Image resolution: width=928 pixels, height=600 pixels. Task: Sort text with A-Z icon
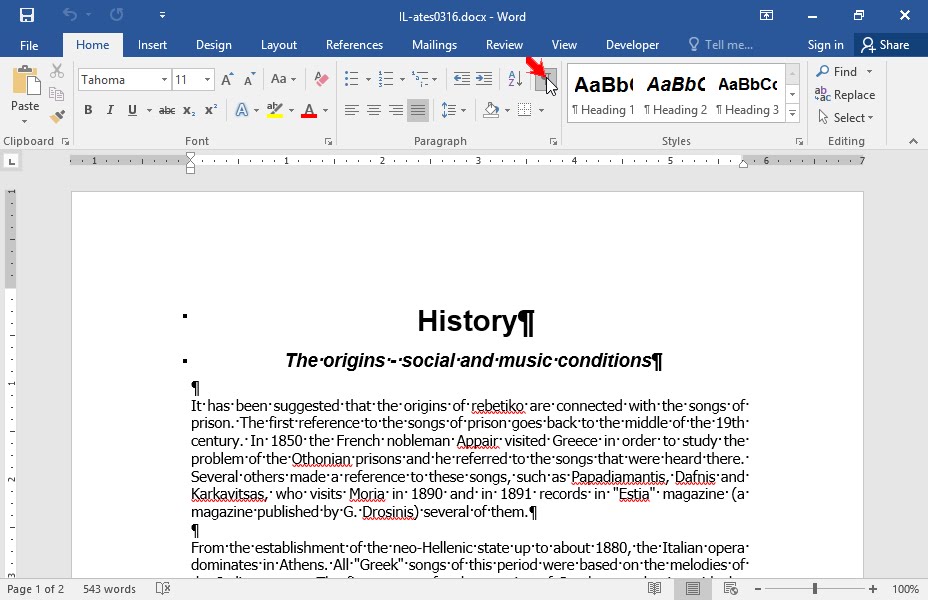[x=515, y=79]
